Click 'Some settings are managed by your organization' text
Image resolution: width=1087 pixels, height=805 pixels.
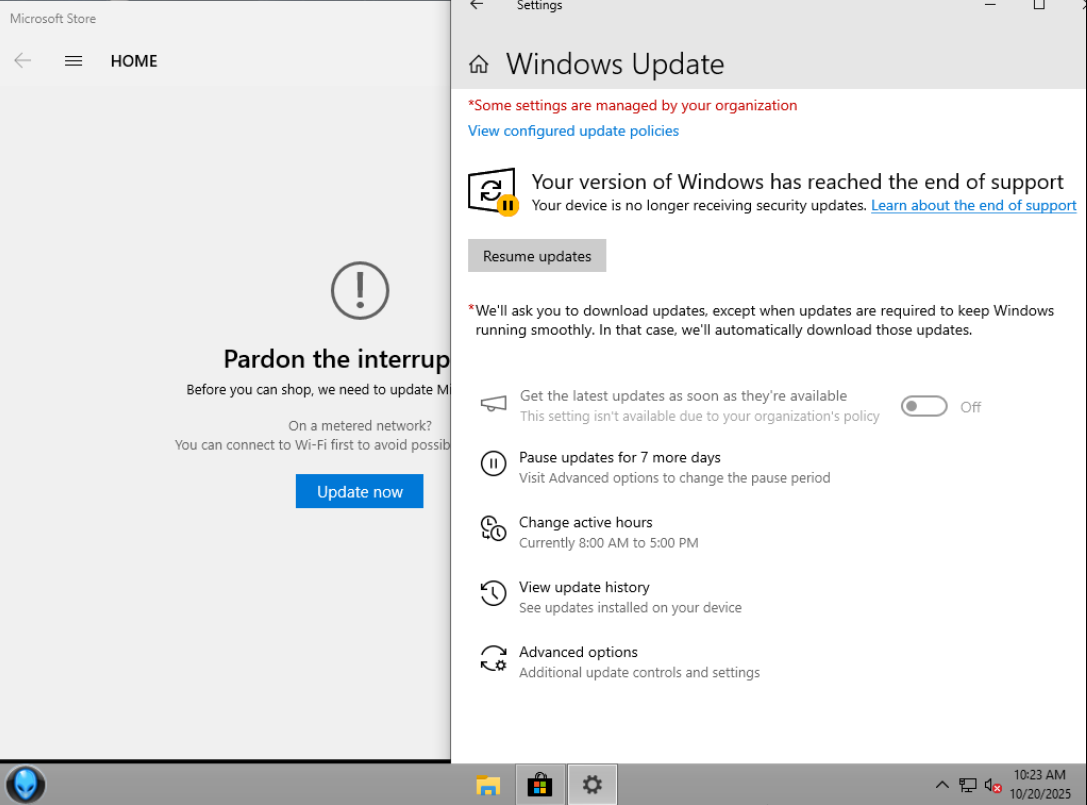tap(632, 105)
